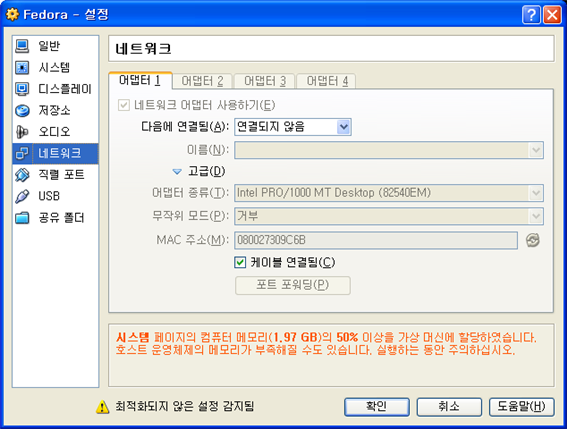Open 공유 폴더 (Shared Folders) icon

(22, 218)
